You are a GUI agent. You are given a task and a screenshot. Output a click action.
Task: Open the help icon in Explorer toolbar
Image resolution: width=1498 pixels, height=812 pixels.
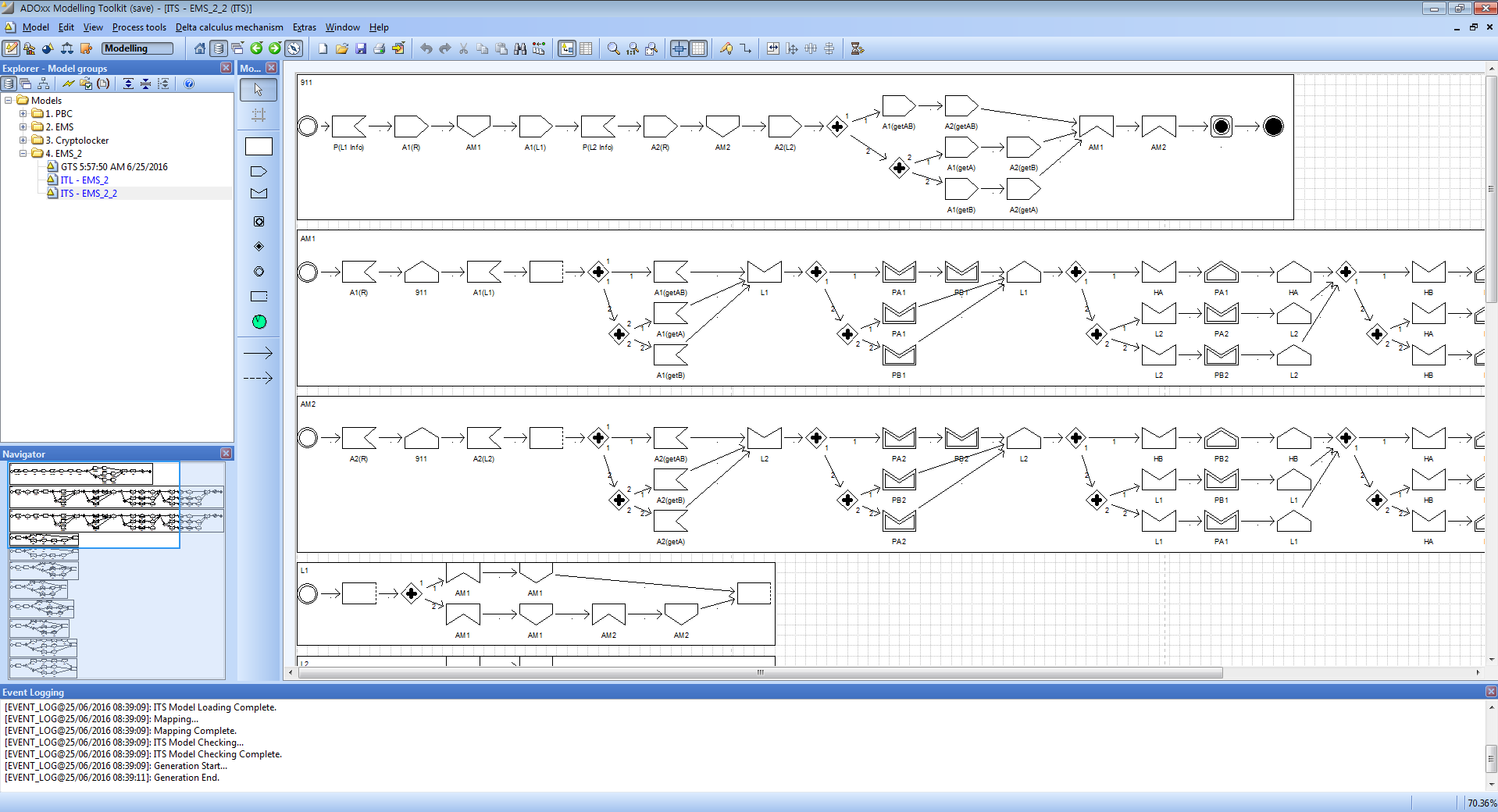189,84
